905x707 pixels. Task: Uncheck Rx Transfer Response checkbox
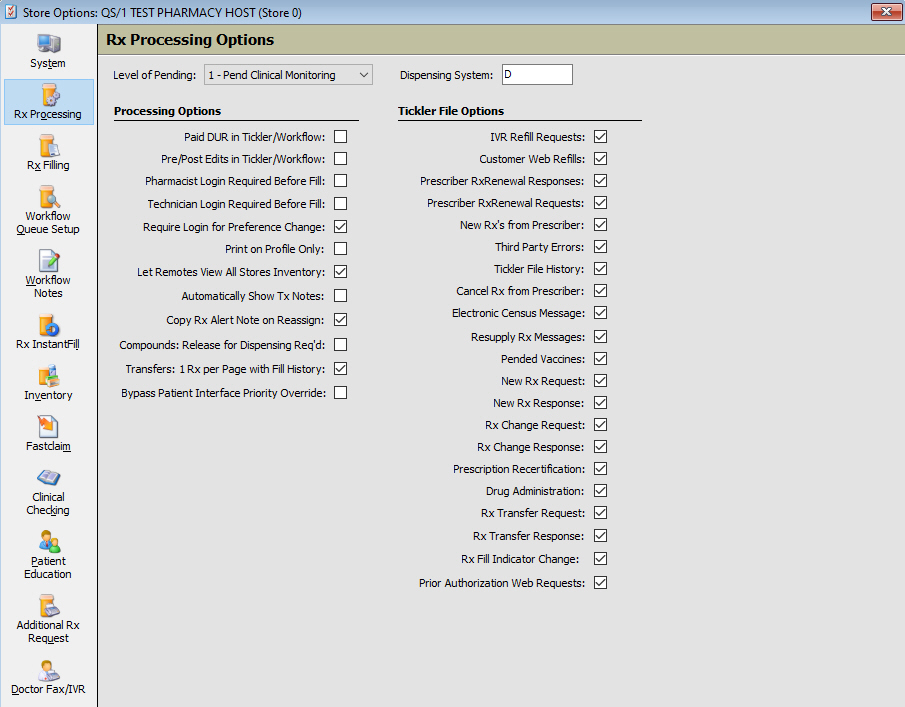600,536
